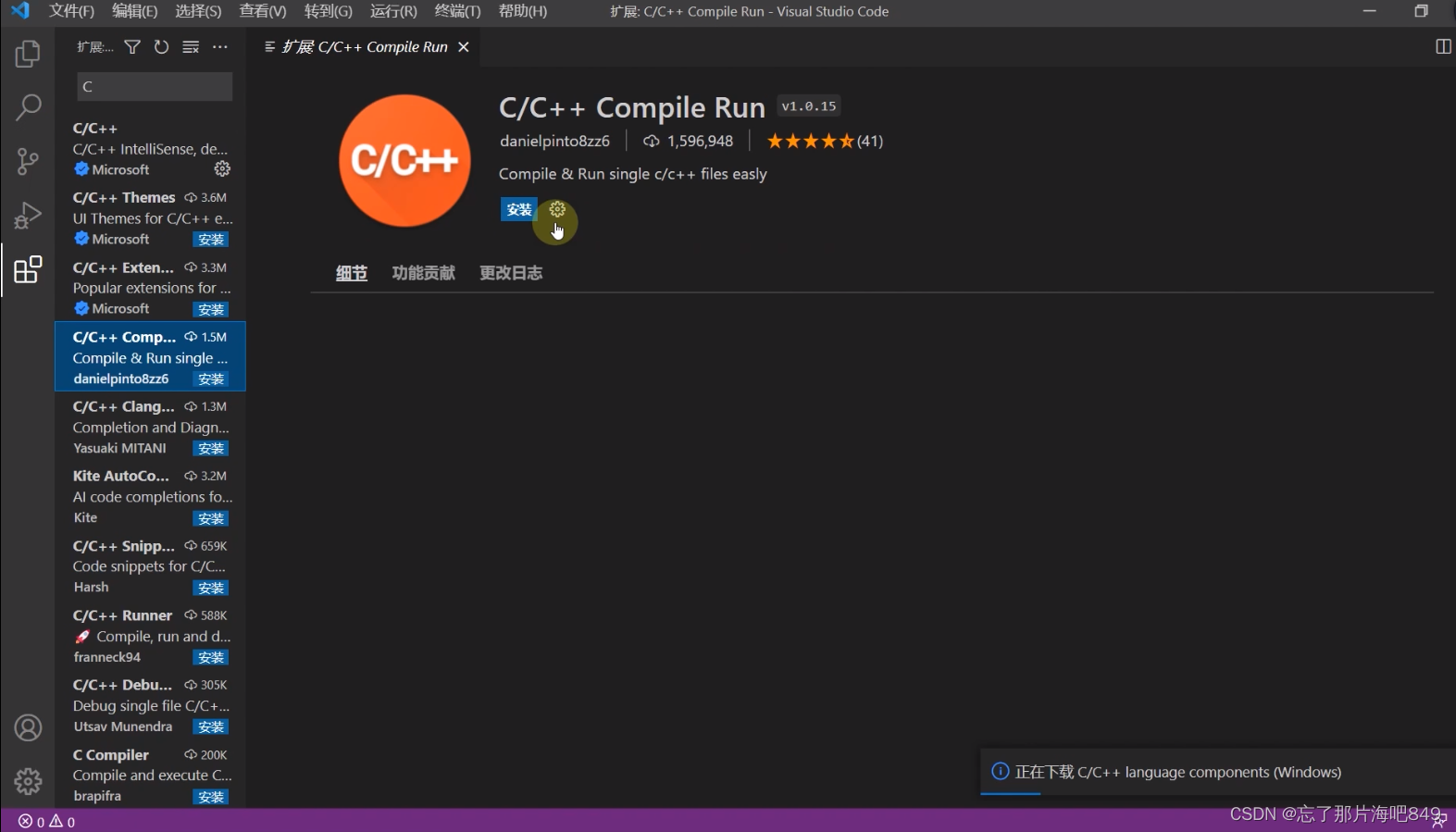Select C/C++ Themes extension in list
Screen dimensions: 1456x832
[150, 217]
